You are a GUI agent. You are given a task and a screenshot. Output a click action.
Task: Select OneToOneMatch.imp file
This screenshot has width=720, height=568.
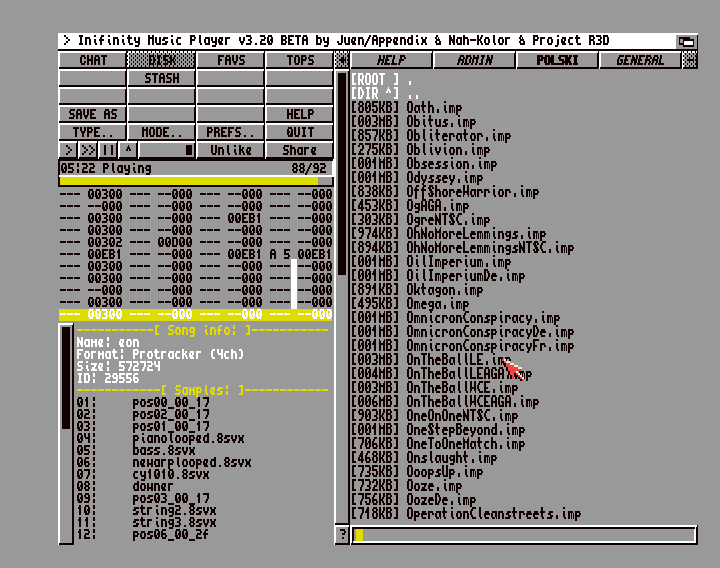(x=438, y=444)
